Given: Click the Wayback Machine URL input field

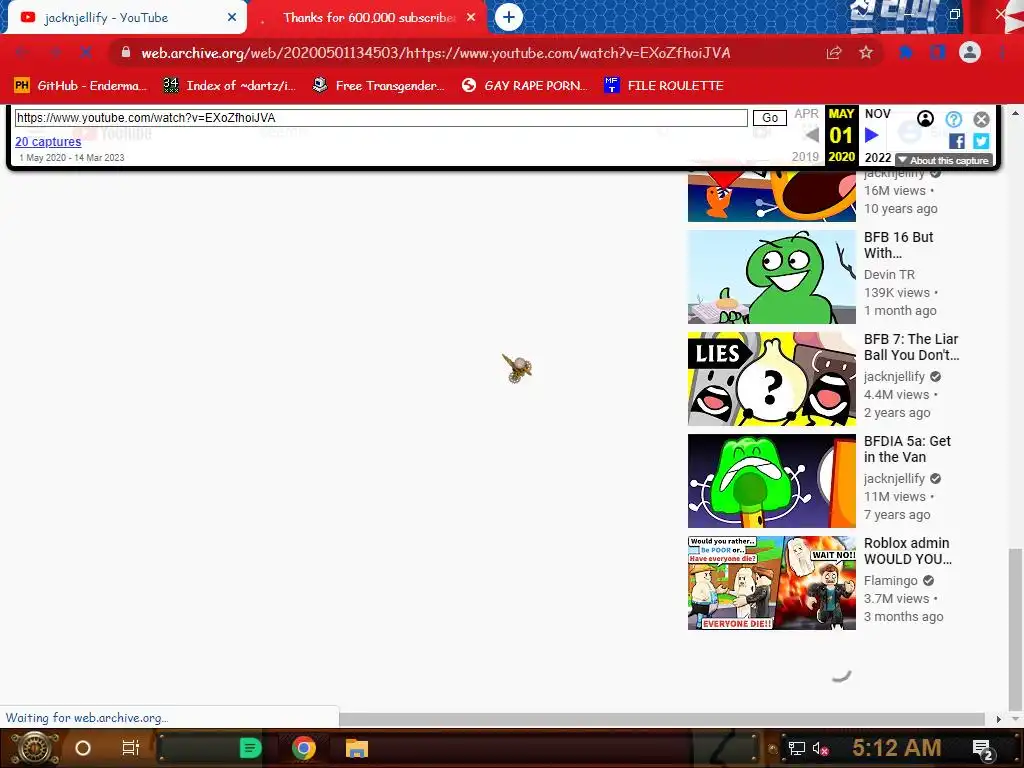Looking at the screenshot, I should tap(381, 118).
